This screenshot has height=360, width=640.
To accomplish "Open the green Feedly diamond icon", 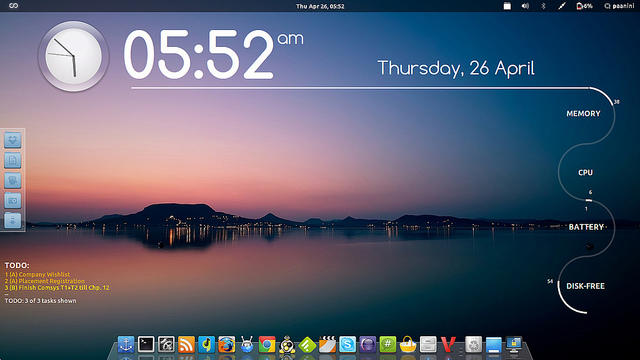I will click(307, 344).
